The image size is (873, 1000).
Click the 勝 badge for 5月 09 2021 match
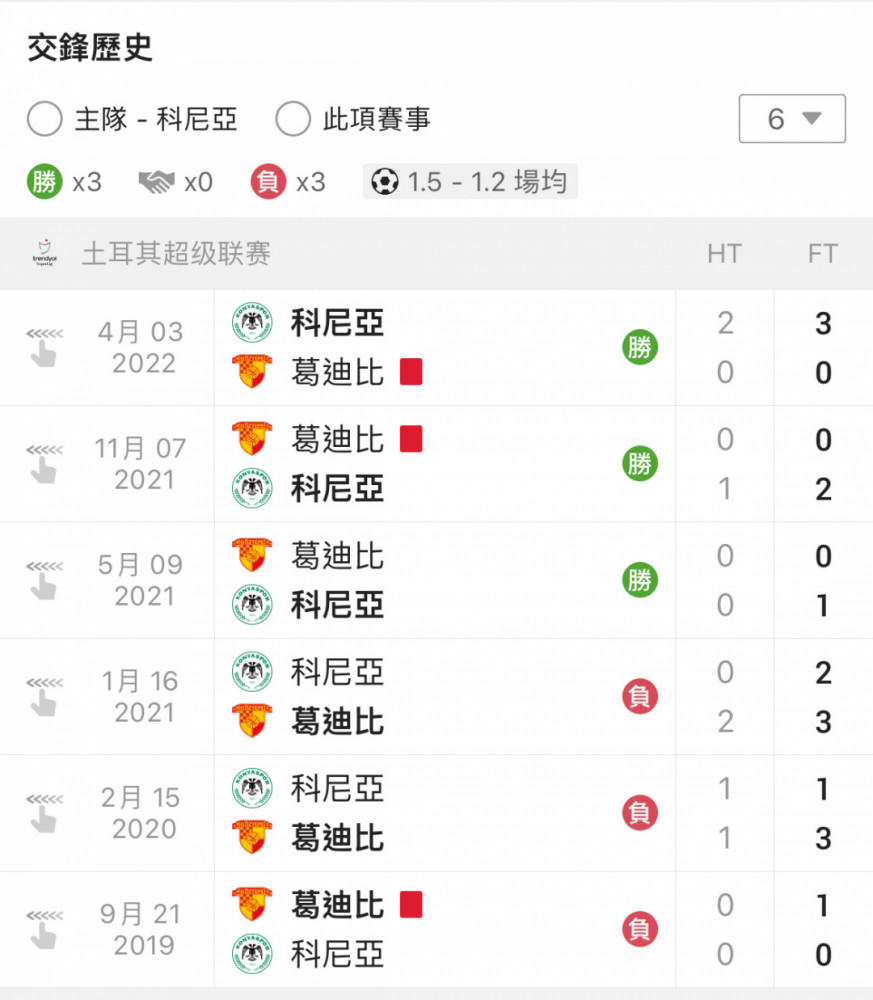[640, 580]
